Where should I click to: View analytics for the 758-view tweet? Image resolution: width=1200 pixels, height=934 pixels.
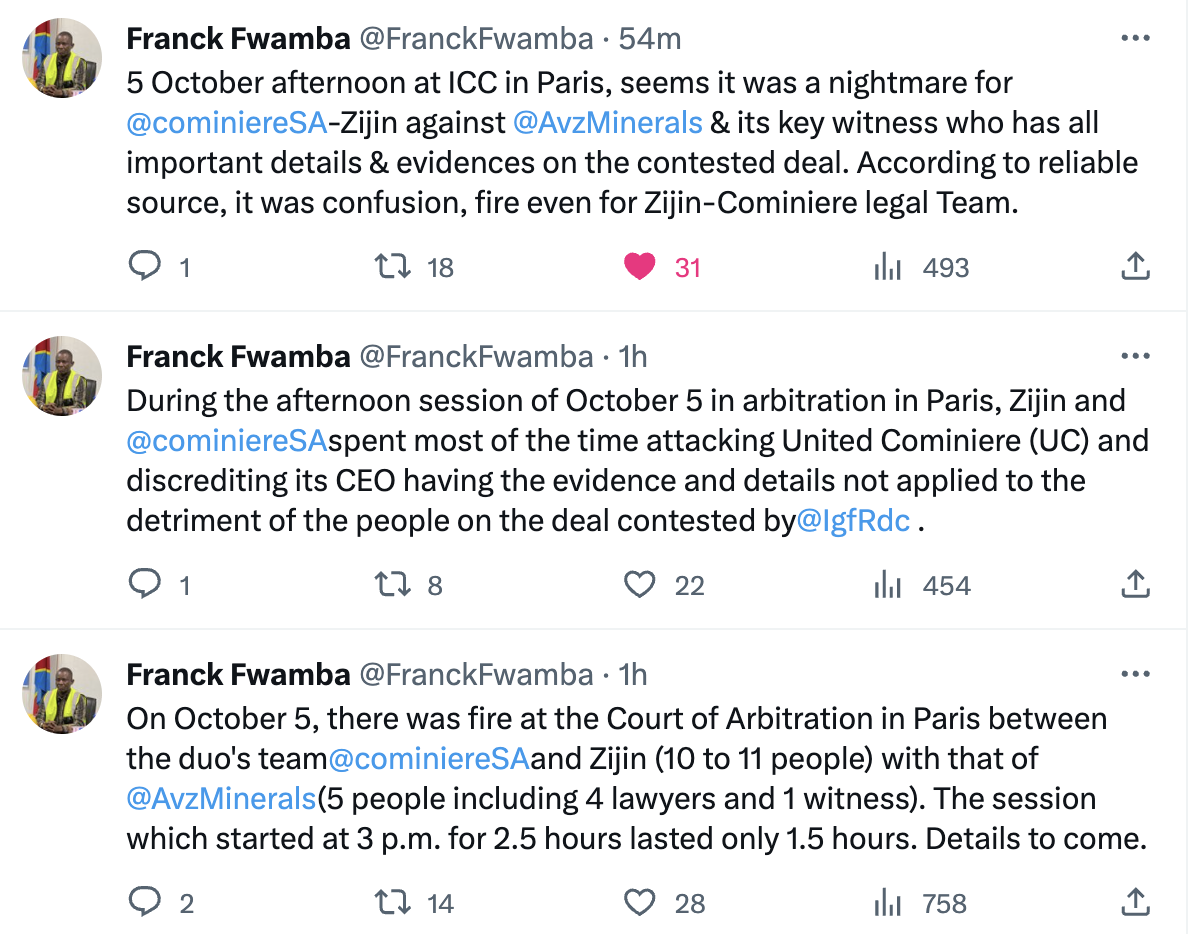pos(887,903)
